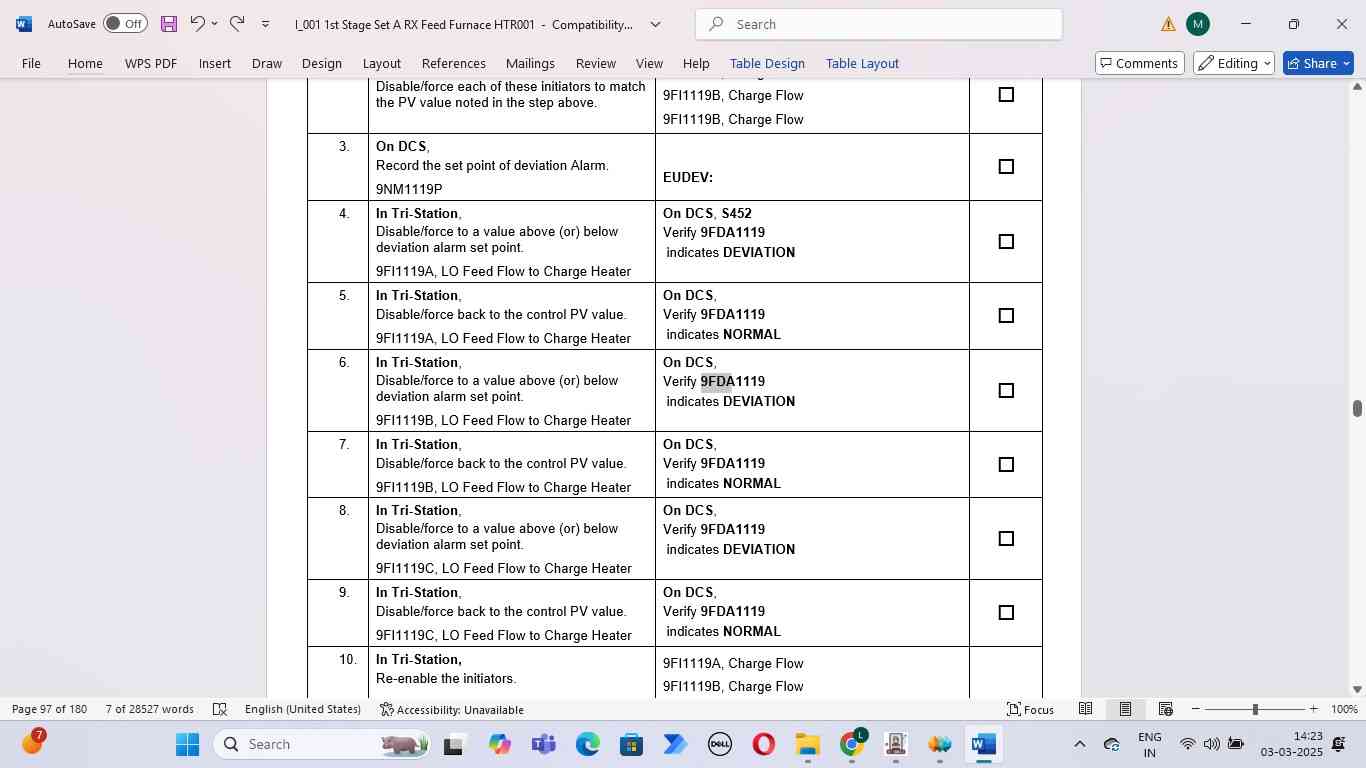The height and width of the screenshot is (768, 1366).
Task: Switch to Web Layout view
Action: pos(1165,709)
